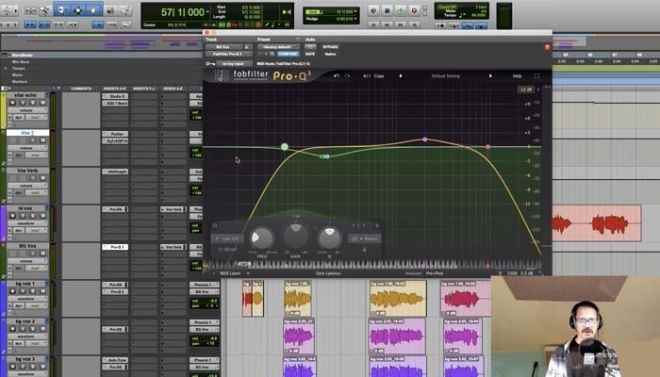Screen dimensions: 660x377
Task: Toggle automation Safe in plug-in header
Action: pyautogui.click(x=310, y=54)
